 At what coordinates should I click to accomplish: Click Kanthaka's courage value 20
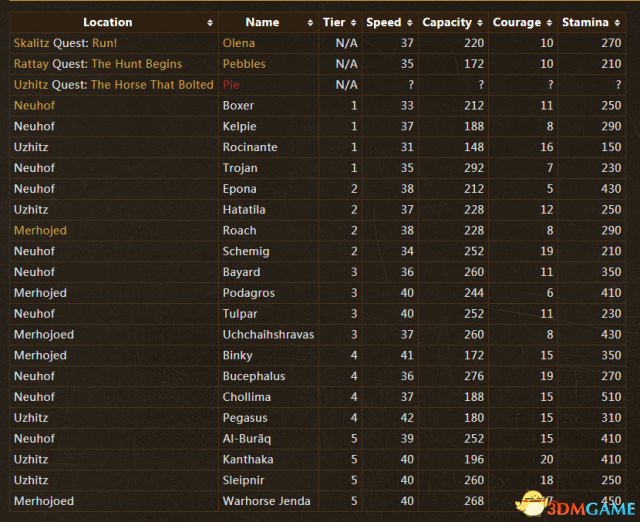pos(547,460)
